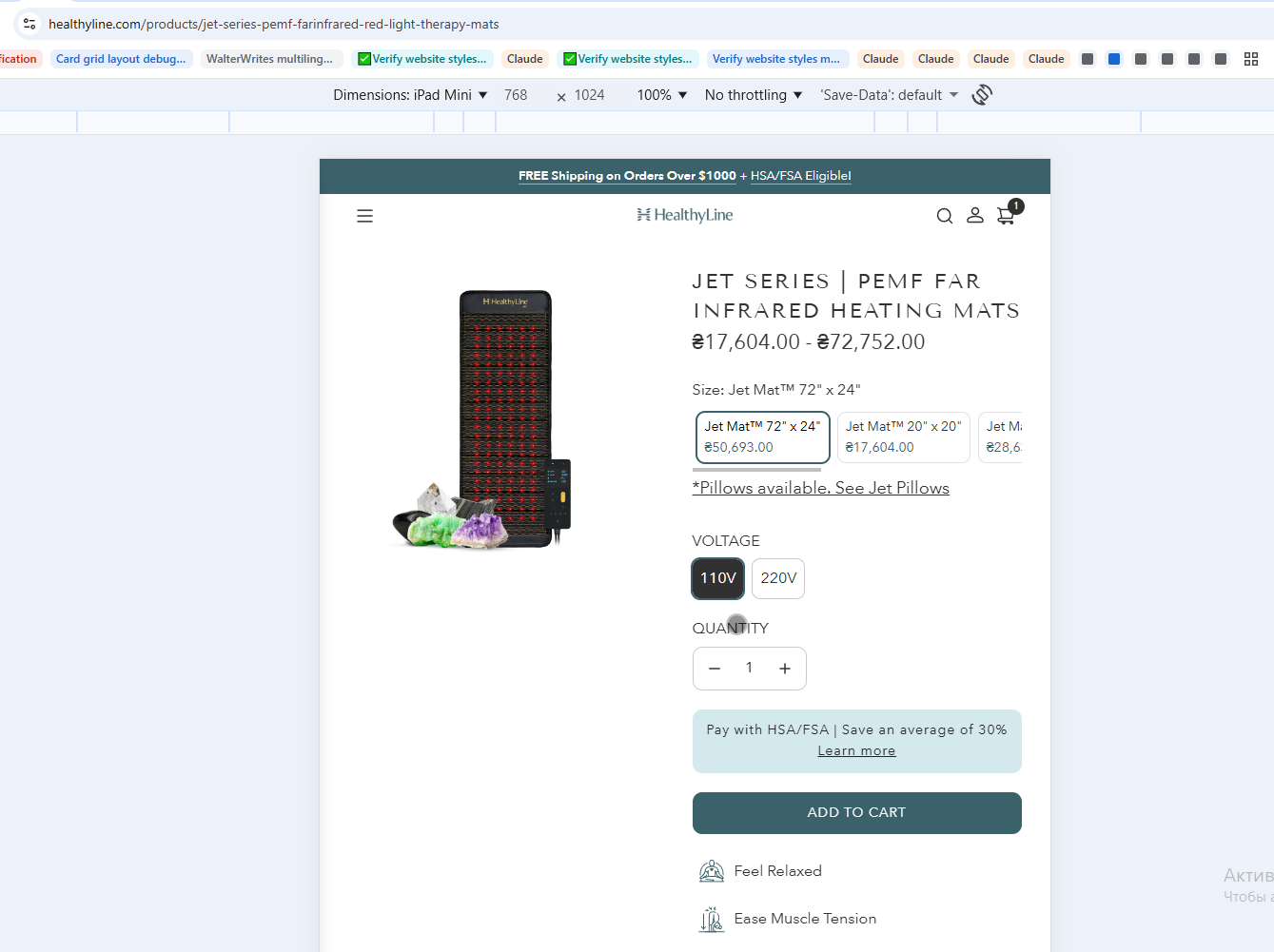
Task: Open the No throttling dropdown
Action: coord(754,95)
